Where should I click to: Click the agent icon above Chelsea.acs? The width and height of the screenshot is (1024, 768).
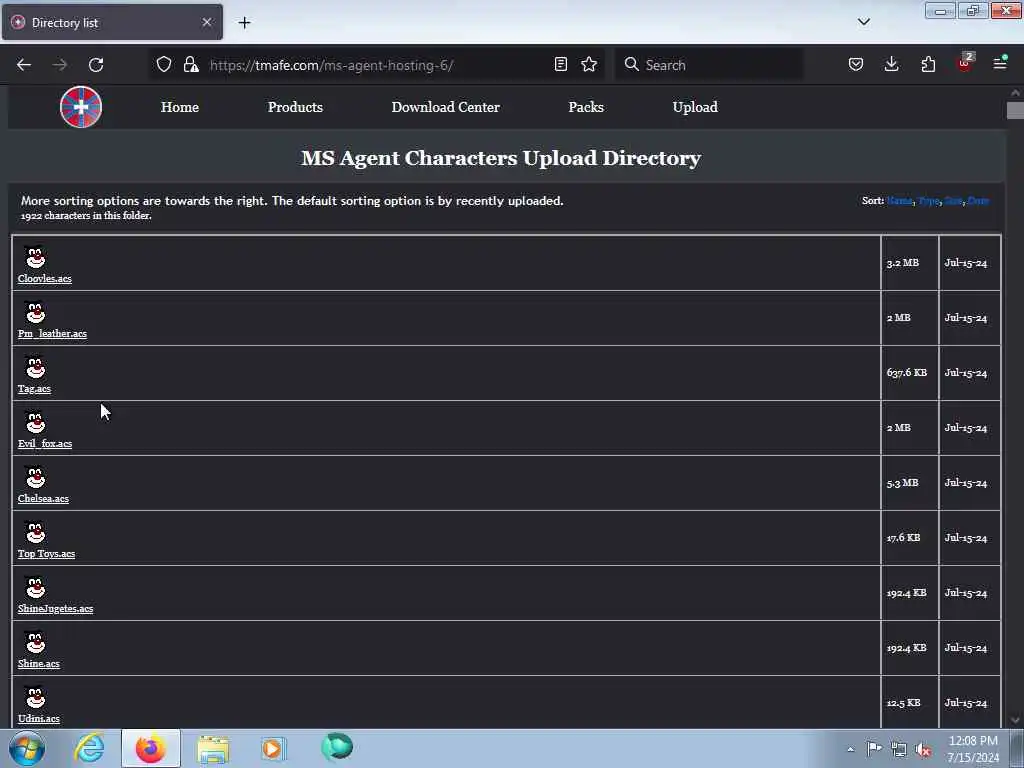tap(35, 477)
